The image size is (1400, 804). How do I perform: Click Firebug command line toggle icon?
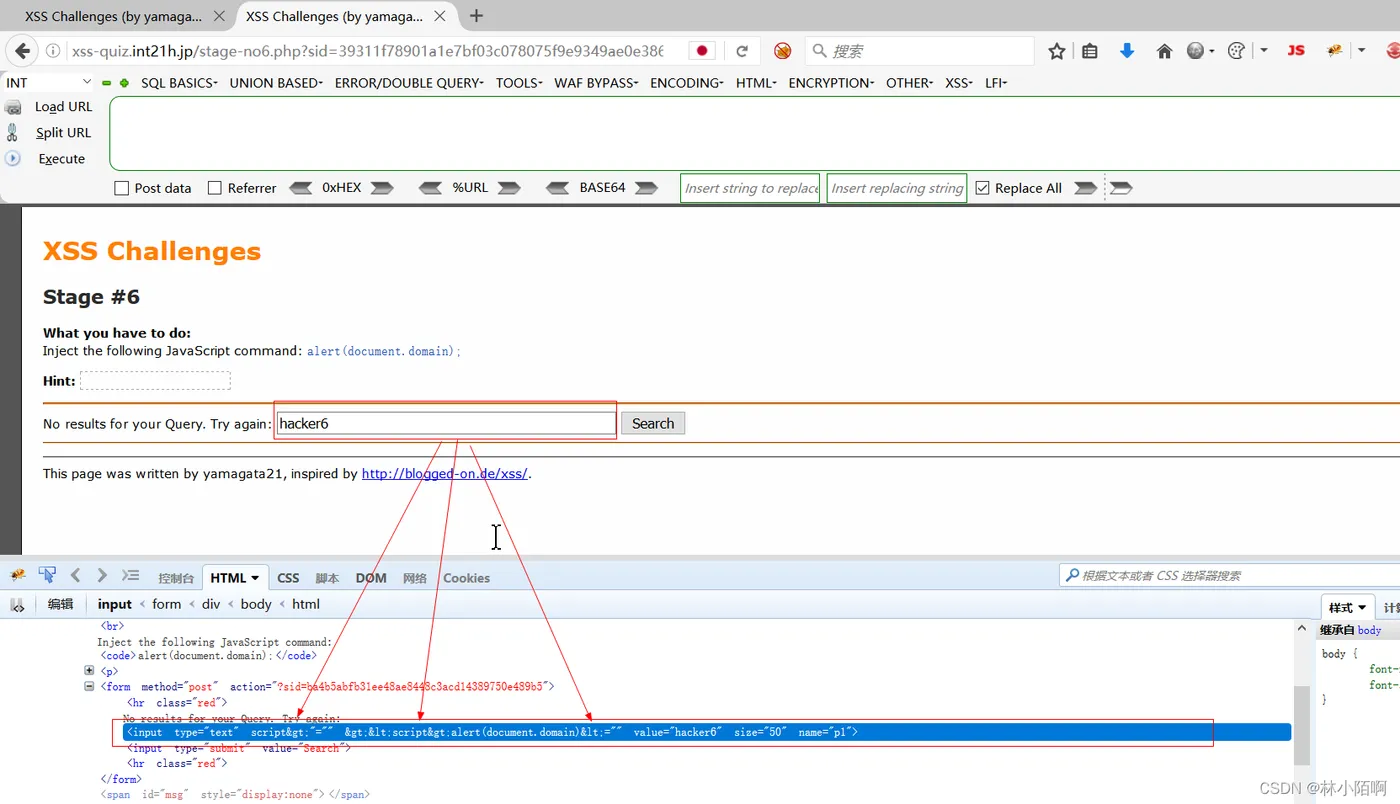(130, 575)
